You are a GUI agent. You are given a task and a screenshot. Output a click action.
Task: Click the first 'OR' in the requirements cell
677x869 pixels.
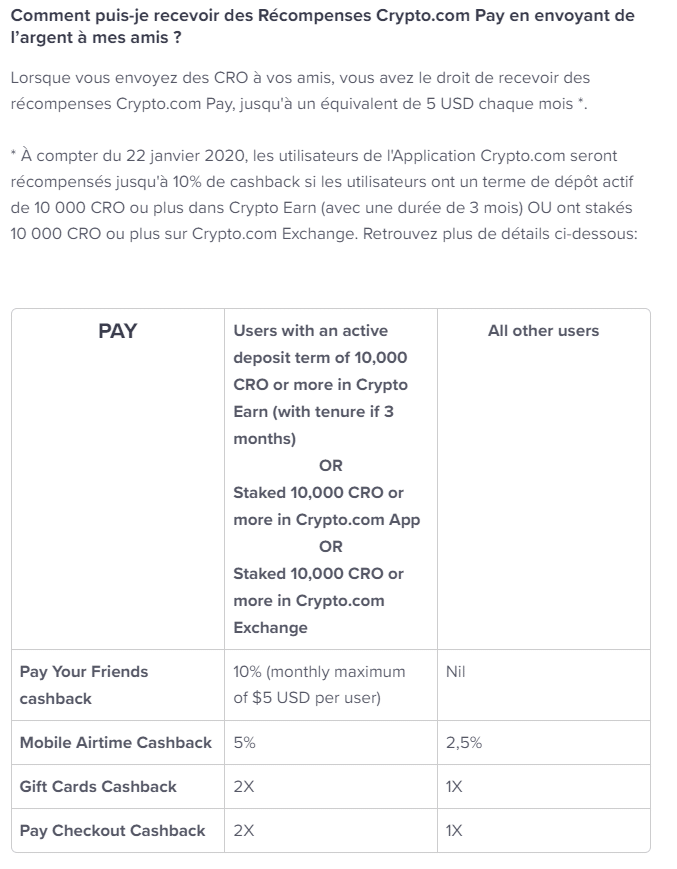(331, 466)
